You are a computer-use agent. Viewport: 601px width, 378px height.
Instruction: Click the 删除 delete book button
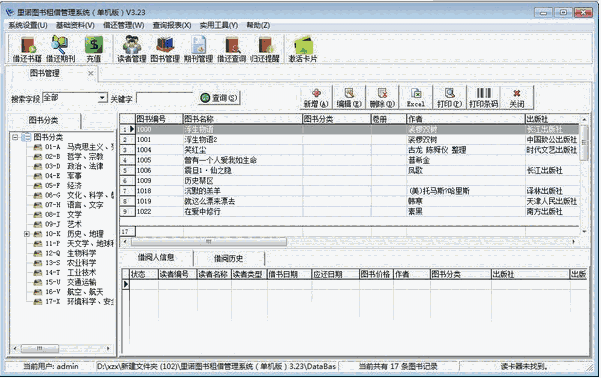click(x=382, y=98)
